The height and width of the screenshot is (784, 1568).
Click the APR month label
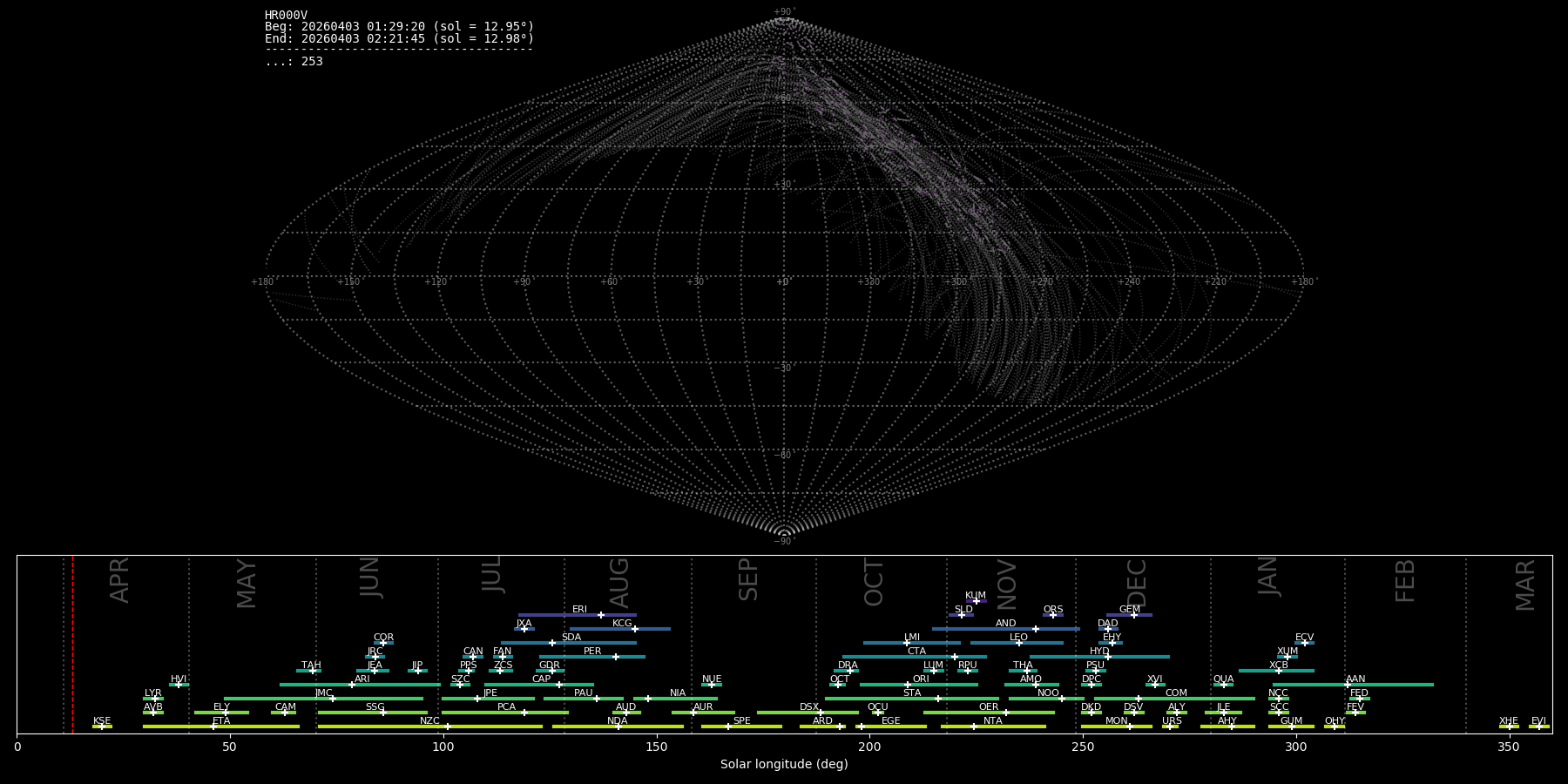coord(120,580)
